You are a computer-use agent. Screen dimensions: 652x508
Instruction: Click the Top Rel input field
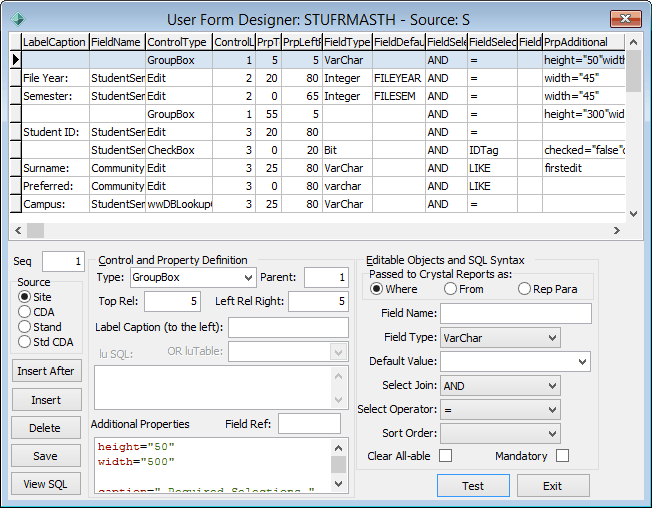(x=173, y=301)
